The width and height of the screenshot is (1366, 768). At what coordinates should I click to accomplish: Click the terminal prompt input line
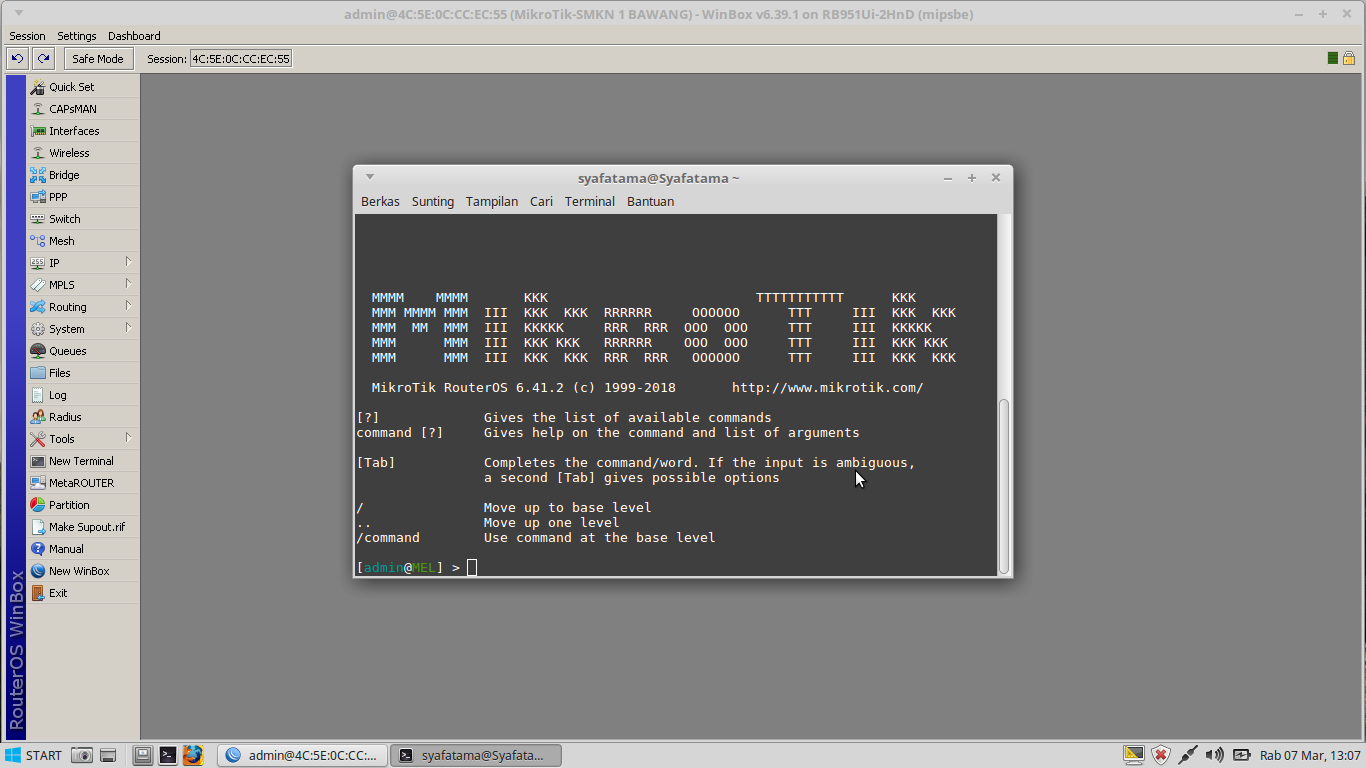(x=676, y=567)
